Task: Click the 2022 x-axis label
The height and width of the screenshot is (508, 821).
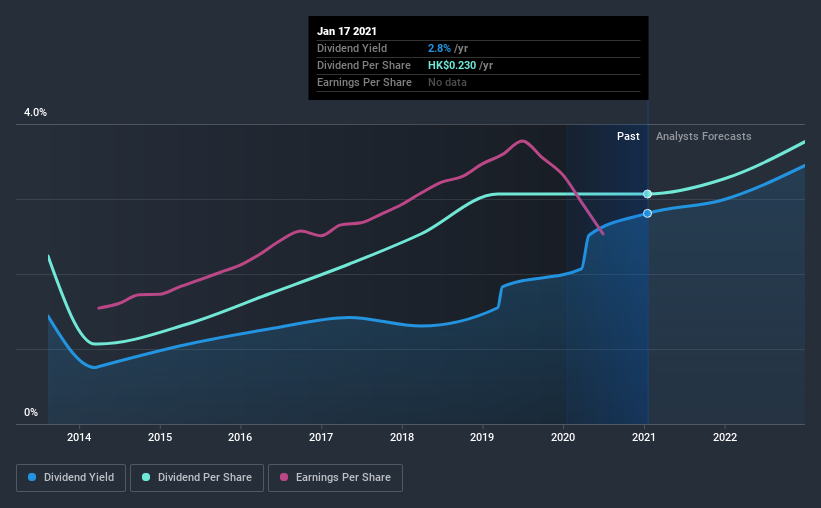Action: (725, 437)
